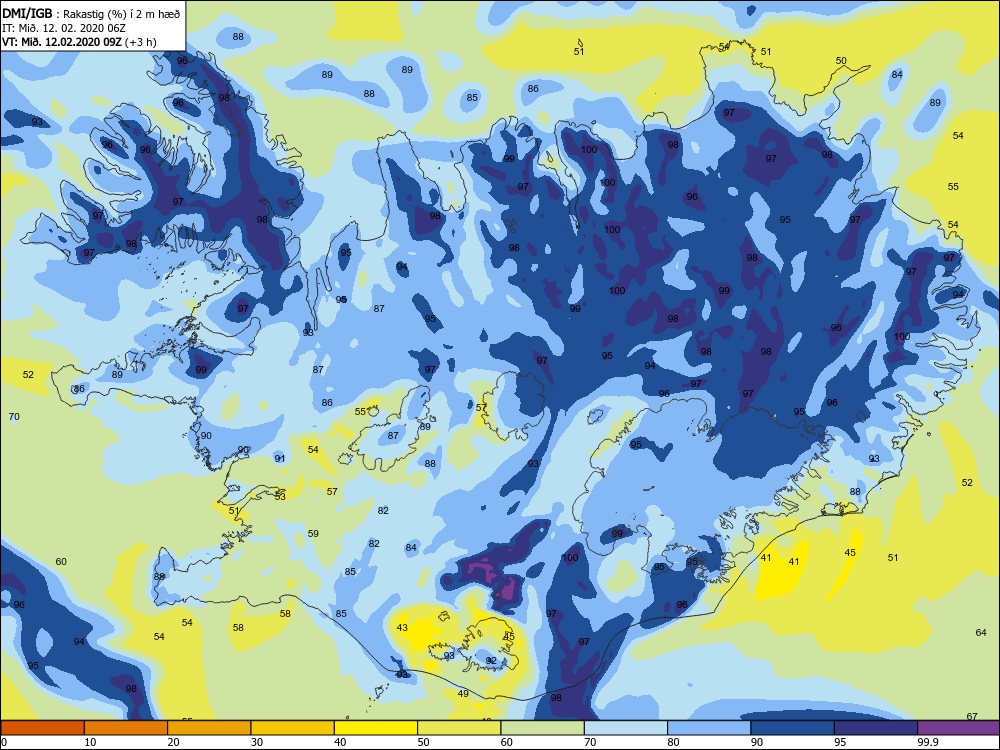Select the pale yellow 50–60 legend swatch
The image size is (1000, 750).
click(x=459, y=728)
